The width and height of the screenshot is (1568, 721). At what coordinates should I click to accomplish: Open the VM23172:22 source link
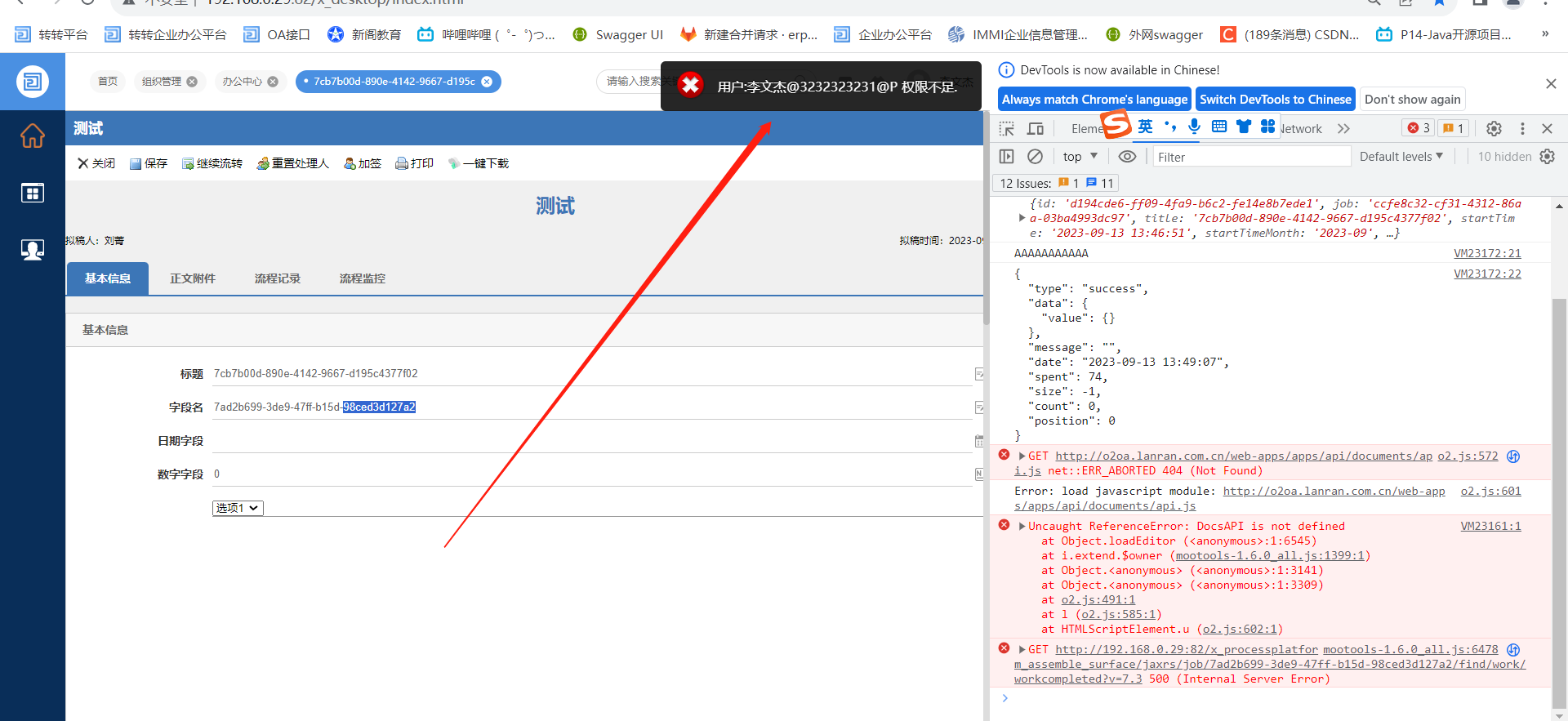click(x=1487, y=274)
